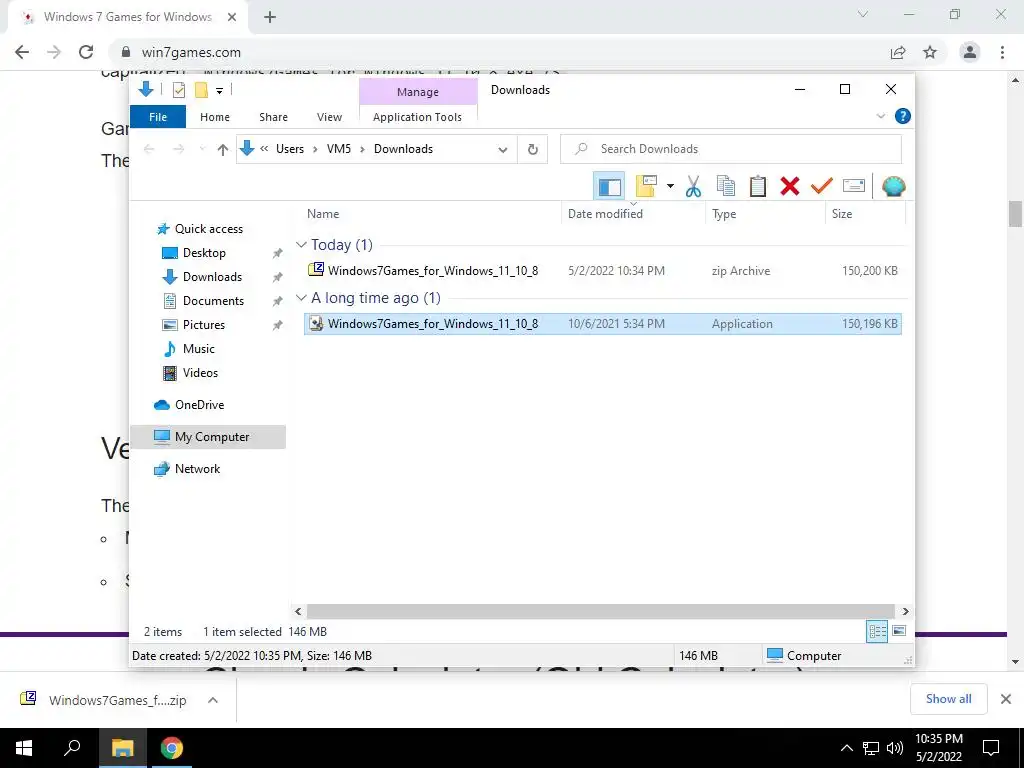Expand the ribbon with the chevron
Image resolution: width=1024 pixels, height=768 pixels.
click(880, 116)
